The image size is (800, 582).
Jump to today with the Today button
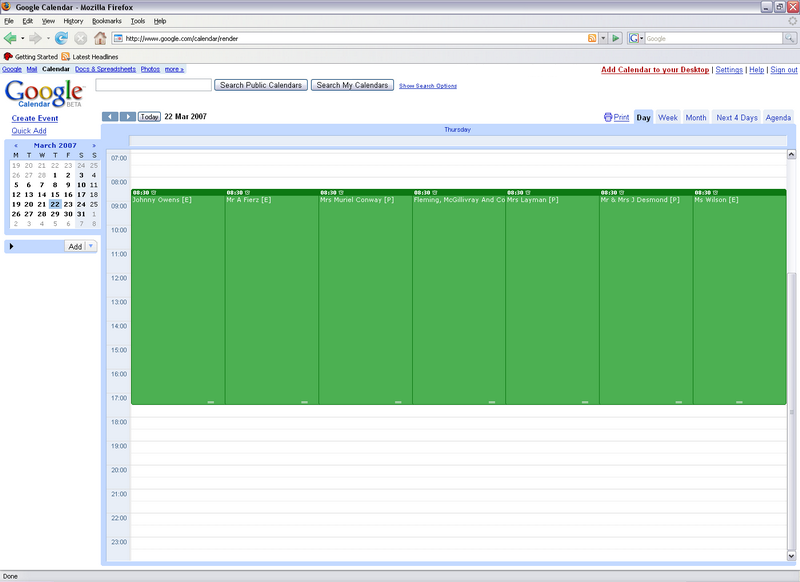[x=149, y=117]
